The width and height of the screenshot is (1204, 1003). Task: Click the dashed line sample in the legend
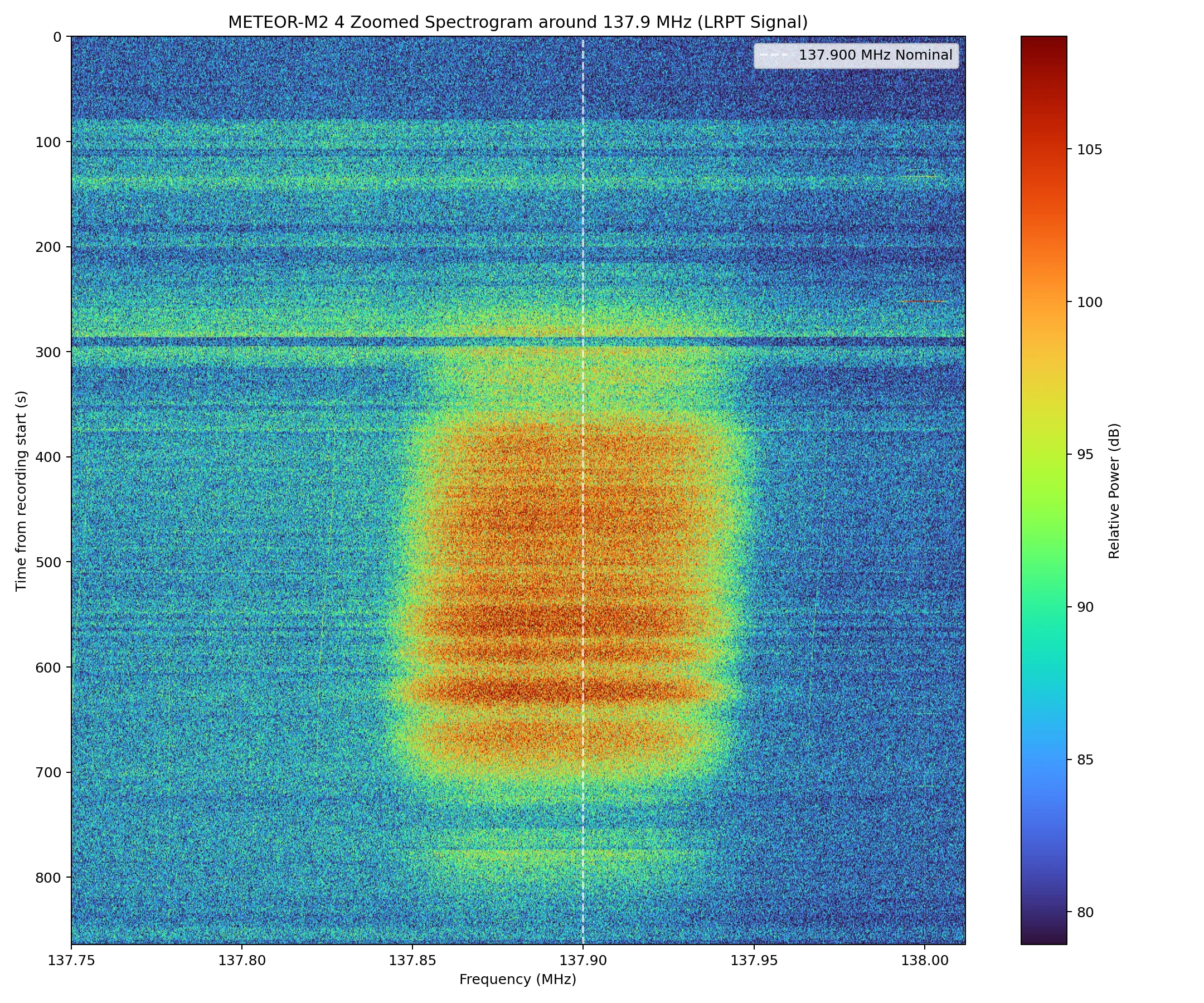[x=774, y=56]
